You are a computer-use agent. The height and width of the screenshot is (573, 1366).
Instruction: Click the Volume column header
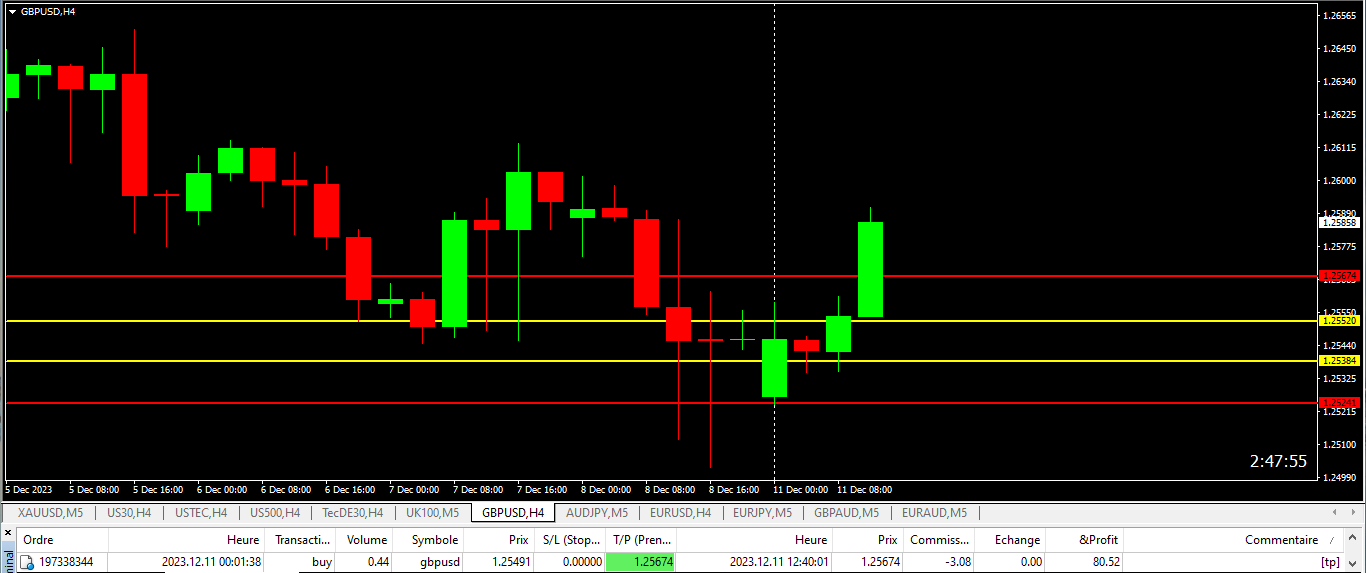[367, 540]
